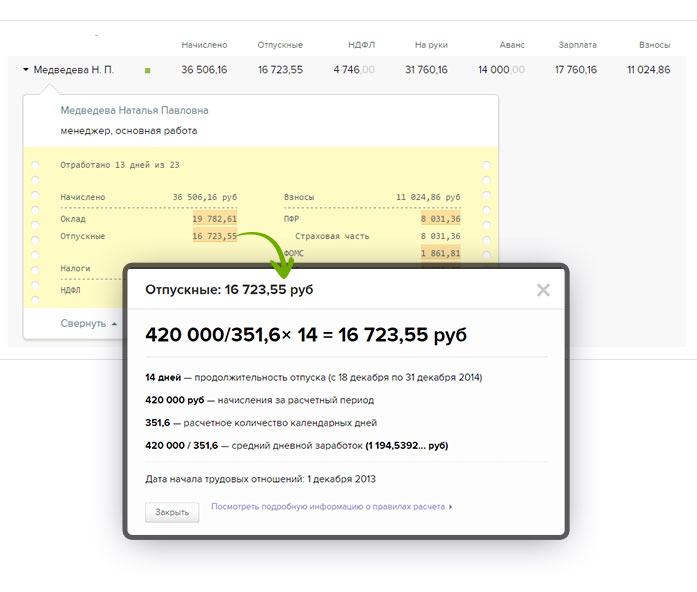Open the detailed calculation rules link
697x592 pixels.
pos(328,507)
